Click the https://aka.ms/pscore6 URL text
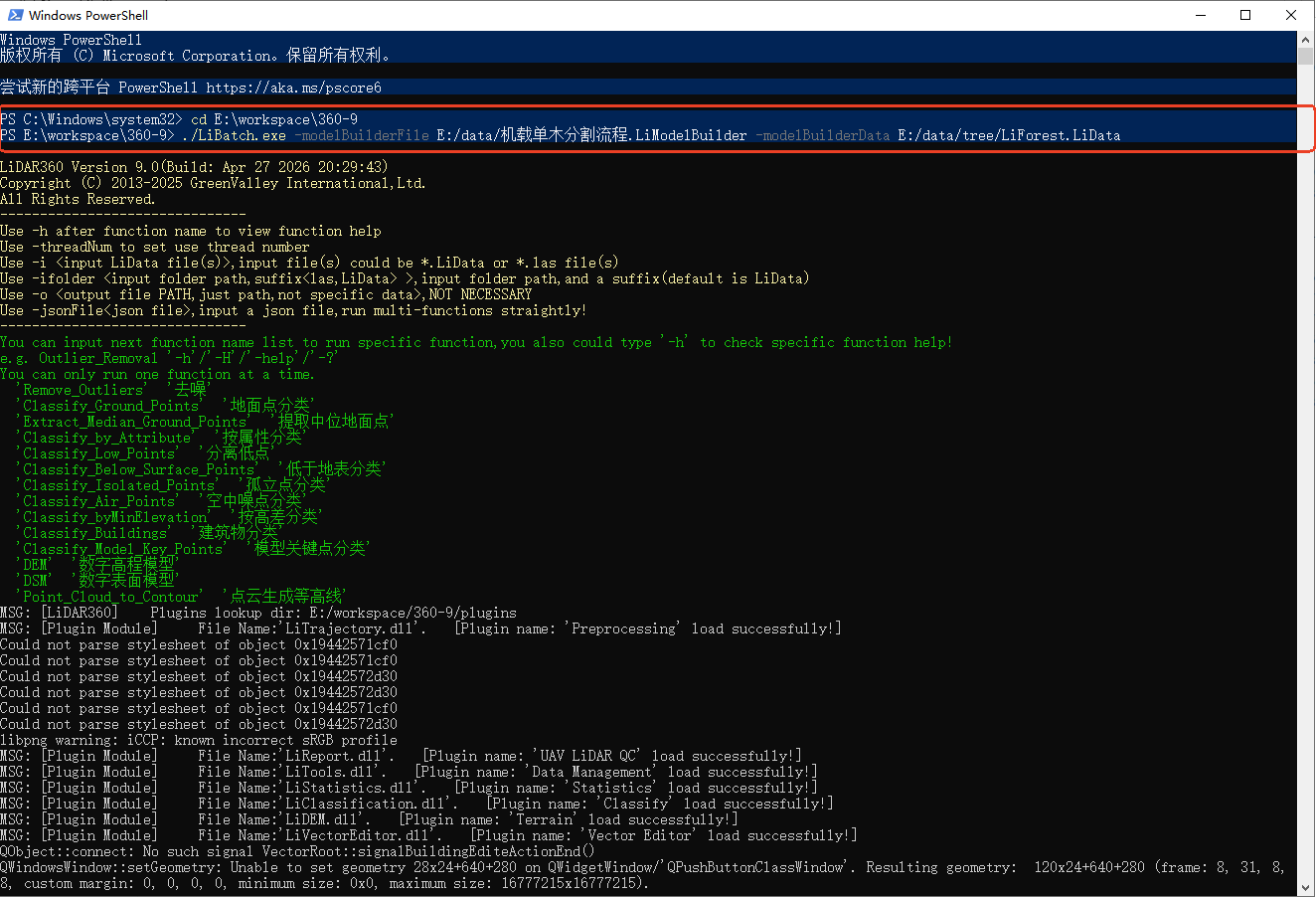Viewport: 1316px width, 897px height. pyautogui.click(x=294, y=88)
